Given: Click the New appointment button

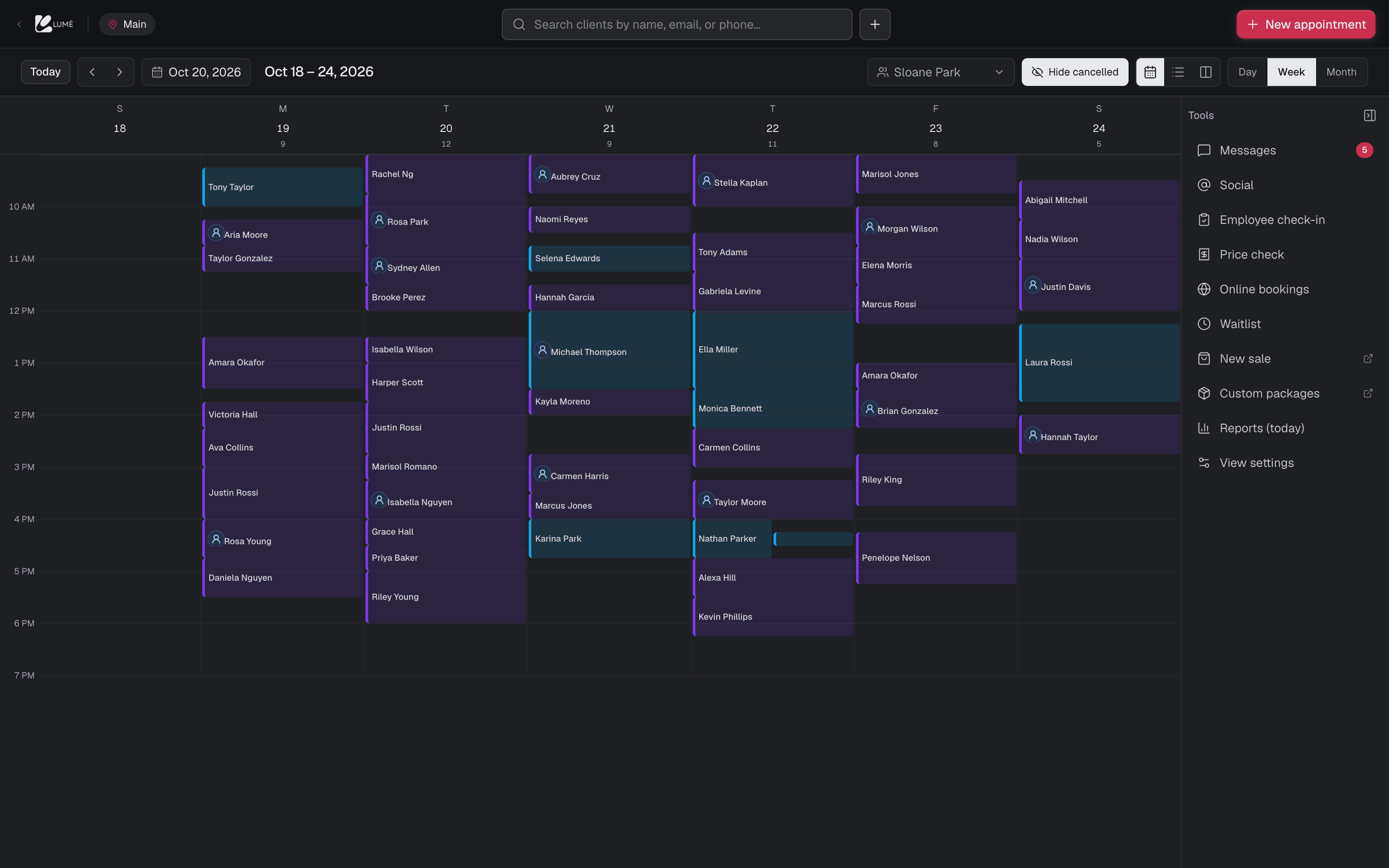Looking at the screenshot, I should (1306, 24).
